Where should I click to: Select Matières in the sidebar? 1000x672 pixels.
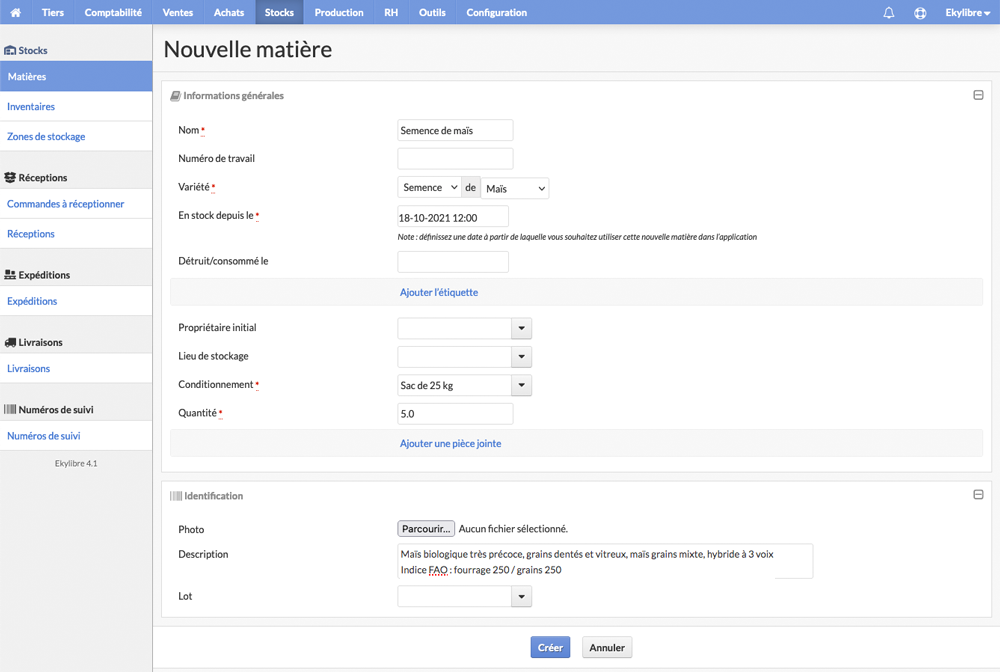76,77
